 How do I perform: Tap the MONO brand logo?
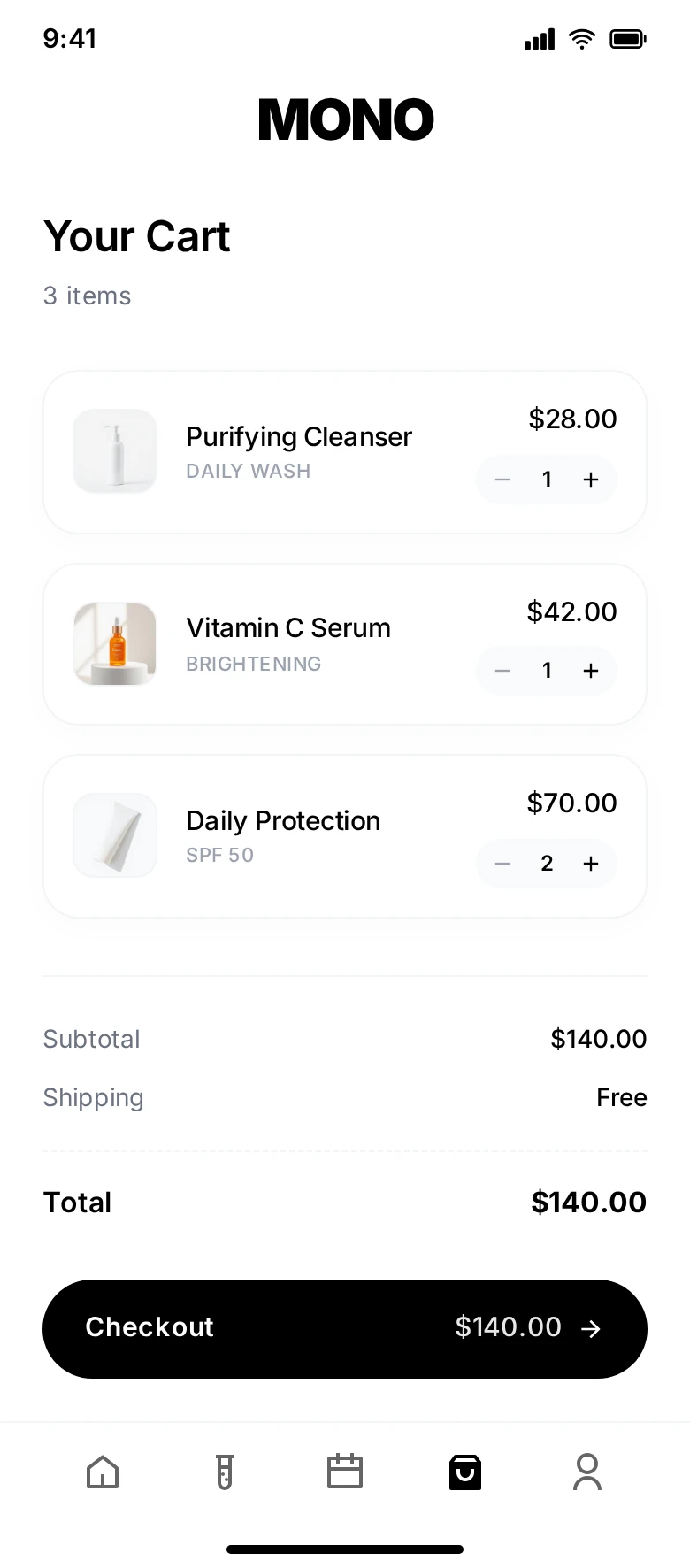coord(346,120)
